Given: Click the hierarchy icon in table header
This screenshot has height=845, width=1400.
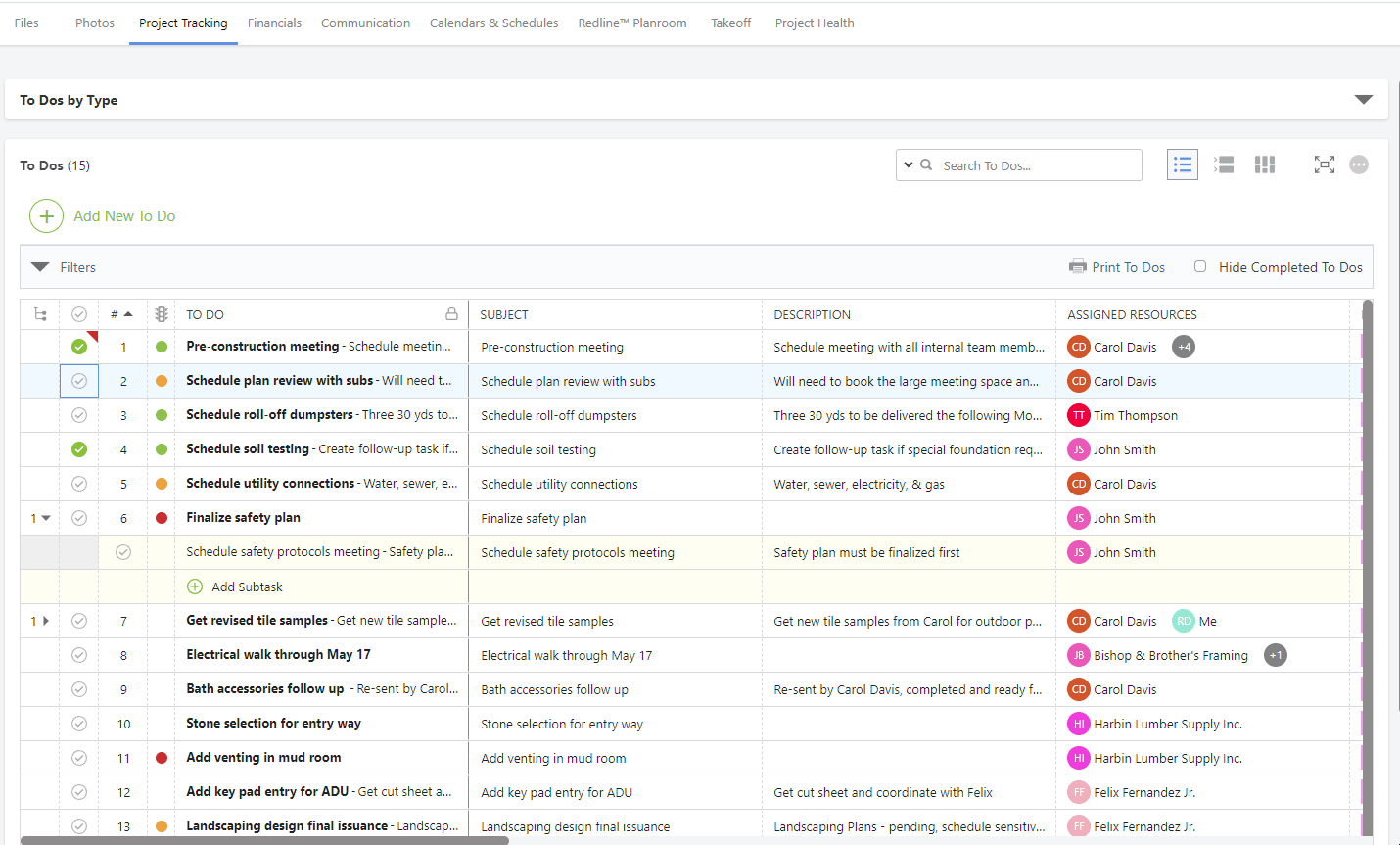Looking at the screenshot, I should pos(40,314).
